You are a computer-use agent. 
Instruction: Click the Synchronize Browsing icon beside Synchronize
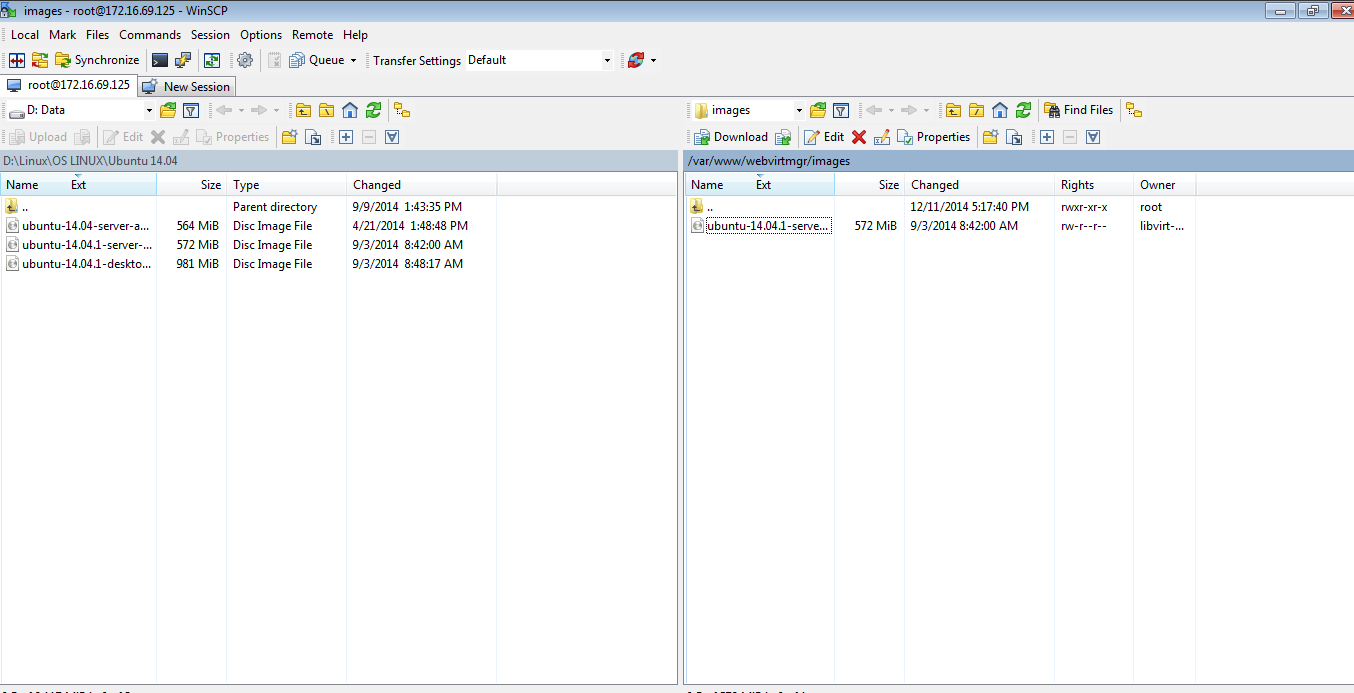click(40, 60)
